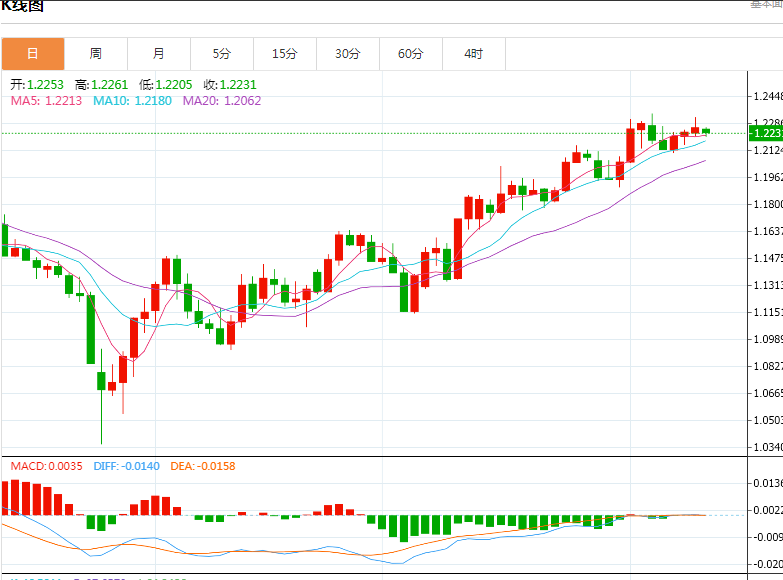Click the high value 高:1.2261
Image resolution: width=783 pixels, height=580 pixels.
coord(101,84)
